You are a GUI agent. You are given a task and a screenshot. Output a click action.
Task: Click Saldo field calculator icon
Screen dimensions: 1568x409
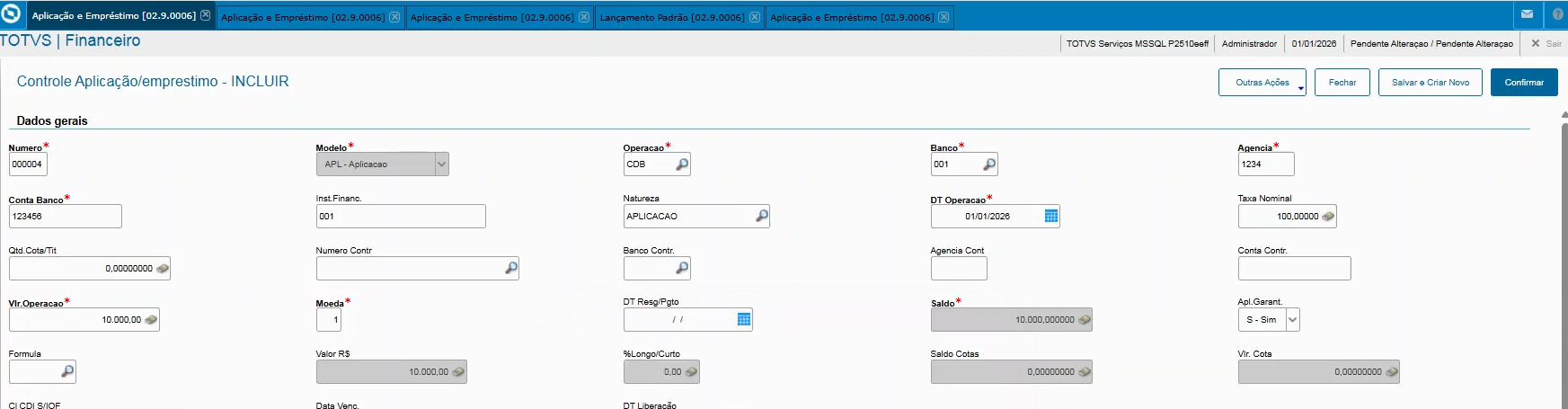click(1085, 319)
